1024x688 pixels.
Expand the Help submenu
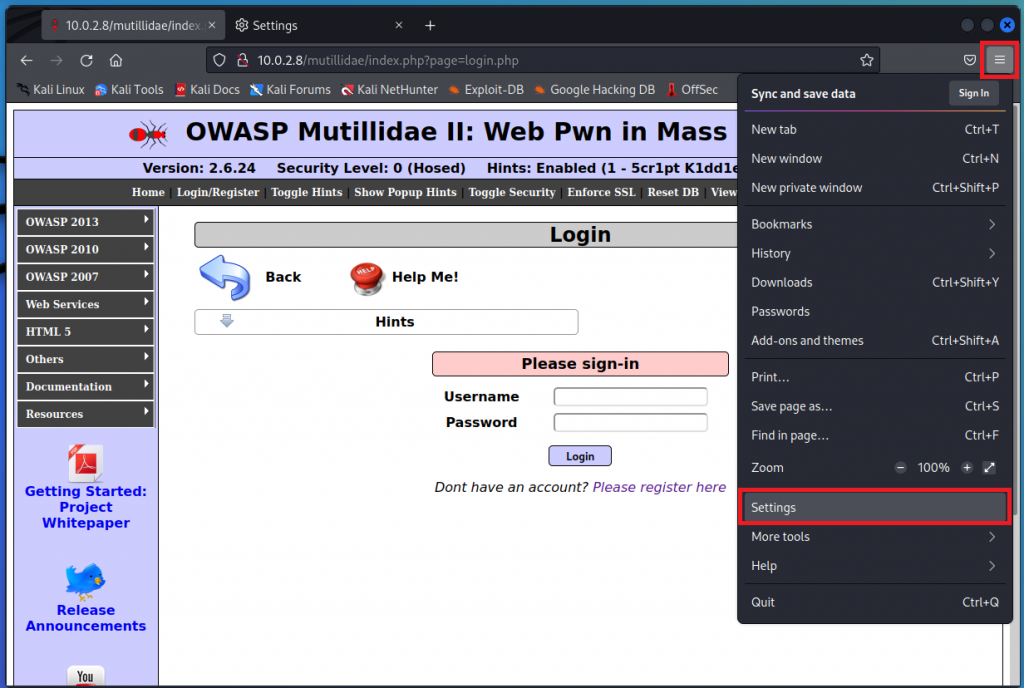874,566
